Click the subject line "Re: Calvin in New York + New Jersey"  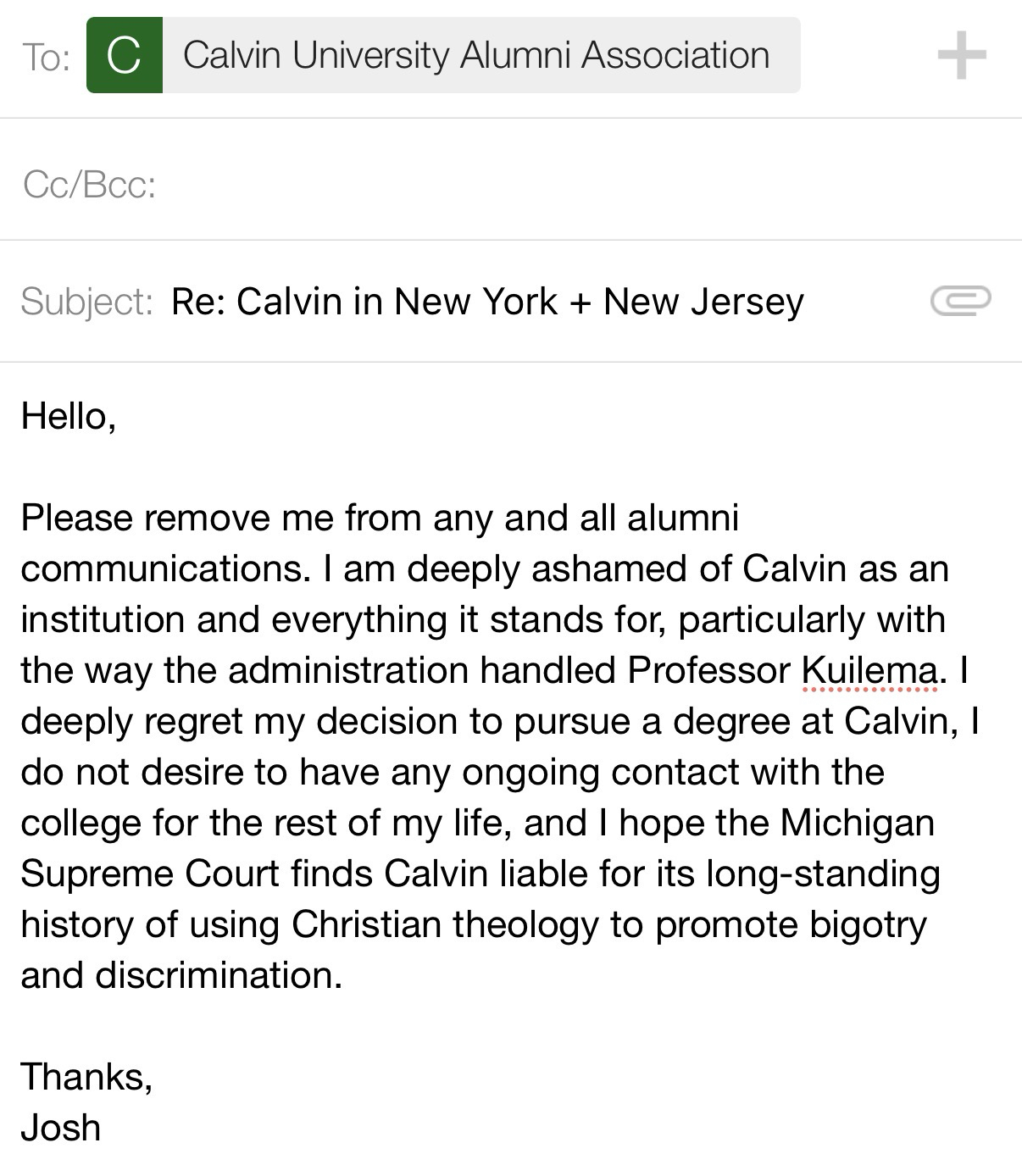click(487, 302)
